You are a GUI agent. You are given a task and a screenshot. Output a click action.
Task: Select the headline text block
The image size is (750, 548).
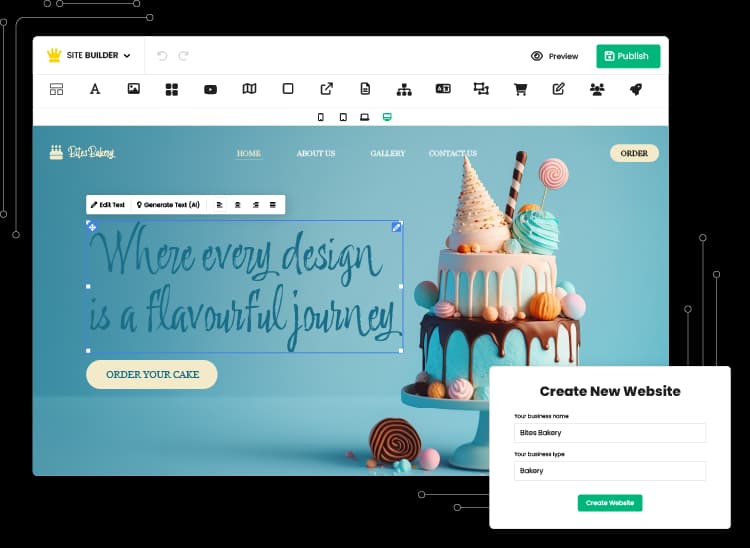coord(244,287)
